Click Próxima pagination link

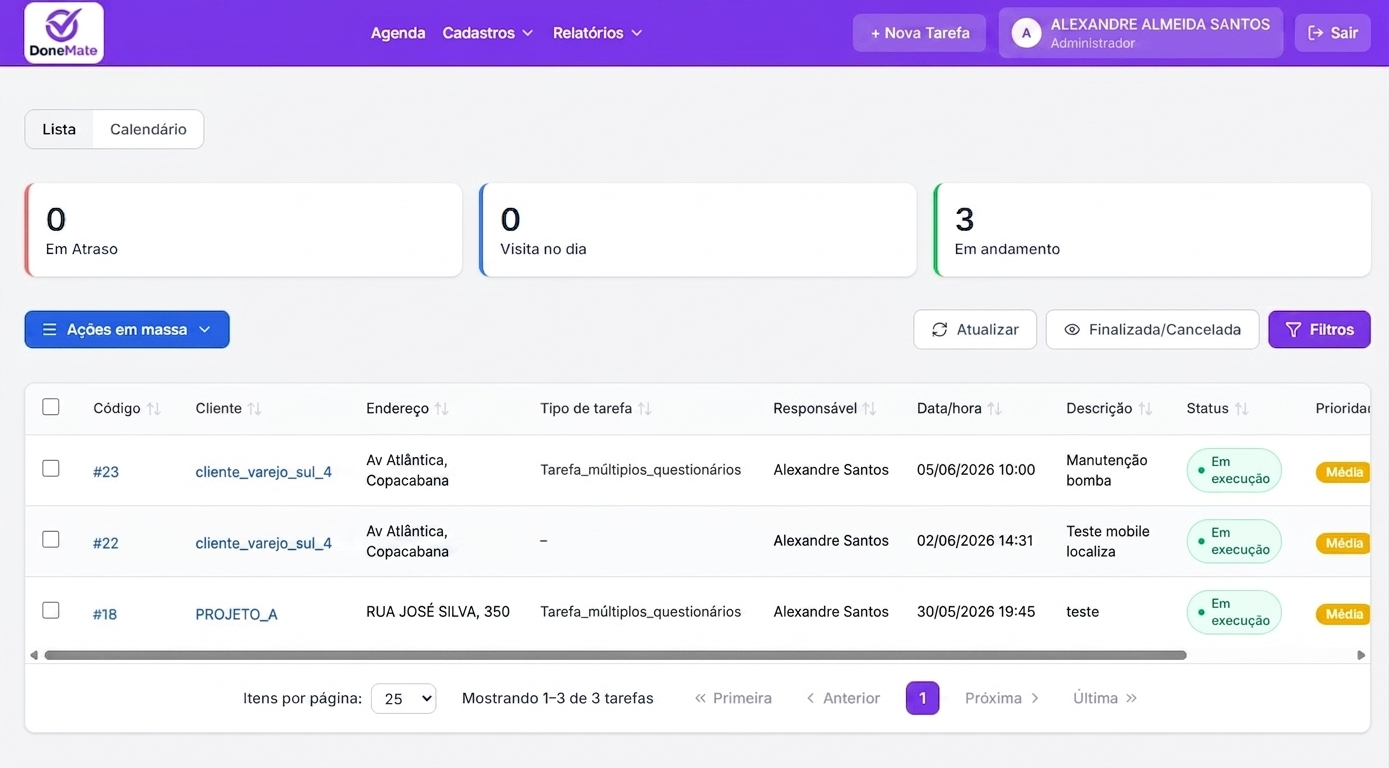click(1002, 698)
